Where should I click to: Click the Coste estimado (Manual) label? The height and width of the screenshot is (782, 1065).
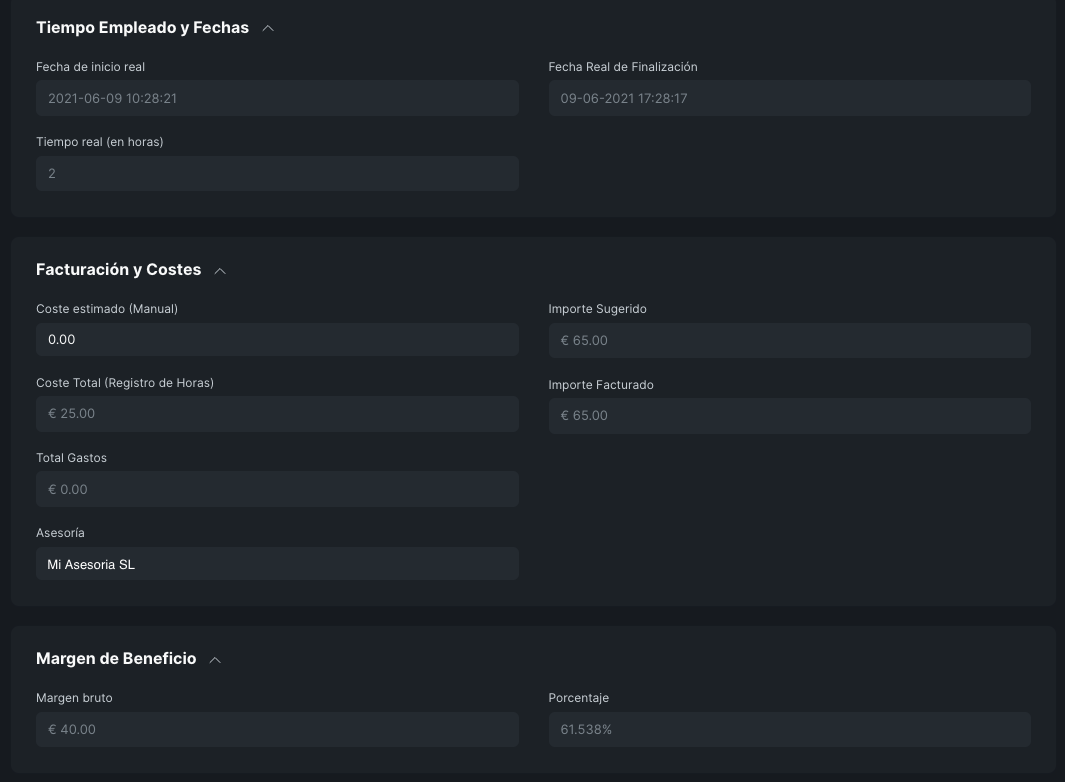coord(107,309)
